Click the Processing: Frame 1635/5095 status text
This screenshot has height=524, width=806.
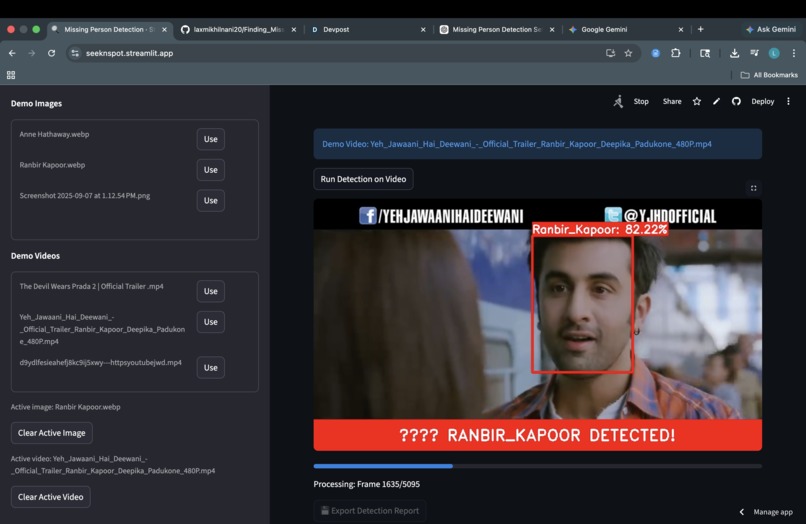coord(367,484)
